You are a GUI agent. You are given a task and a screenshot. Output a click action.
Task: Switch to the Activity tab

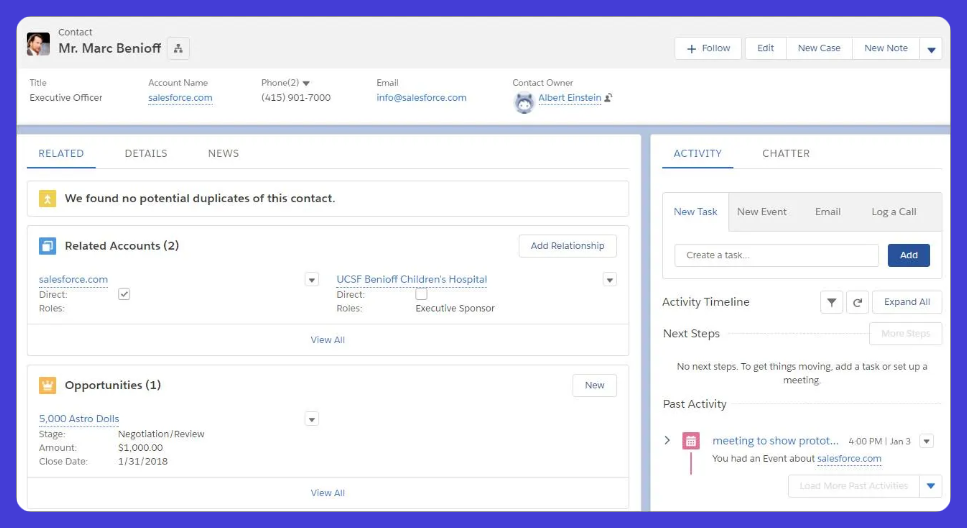(697, 154)
